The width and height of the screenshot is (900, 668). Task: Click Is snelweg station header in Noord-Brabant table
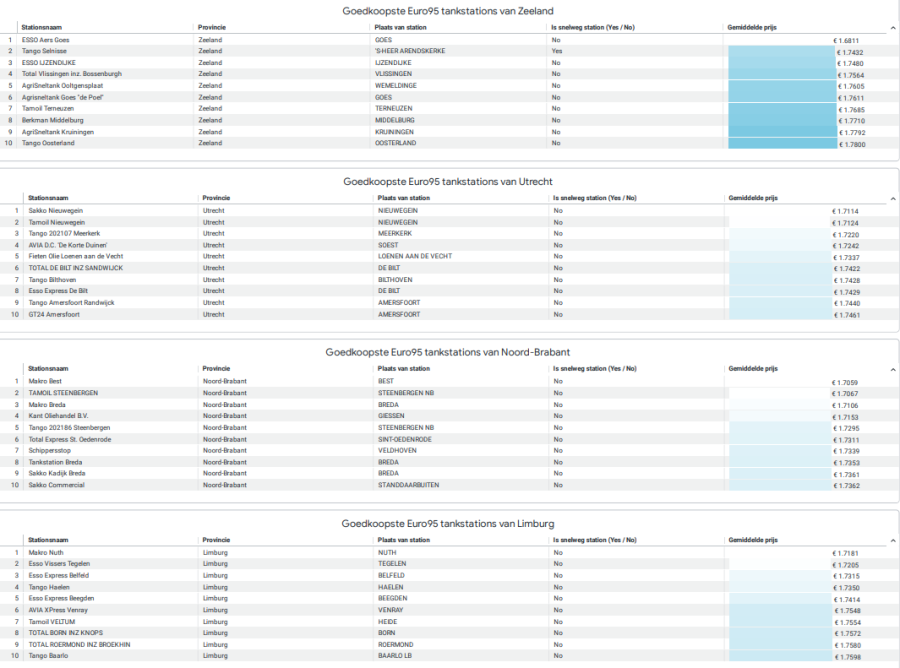[595, 368]
